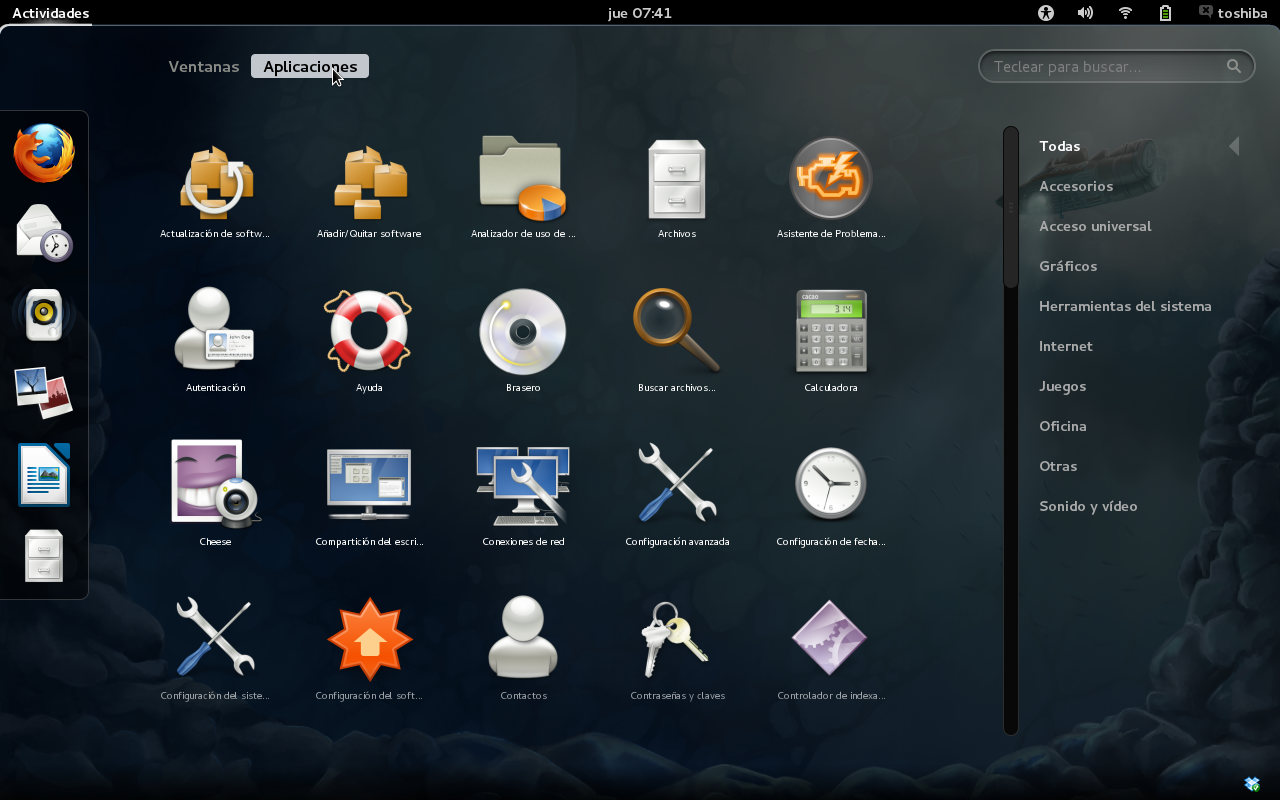Click the Teclear para buscar search field

(x=1116, y=65)
